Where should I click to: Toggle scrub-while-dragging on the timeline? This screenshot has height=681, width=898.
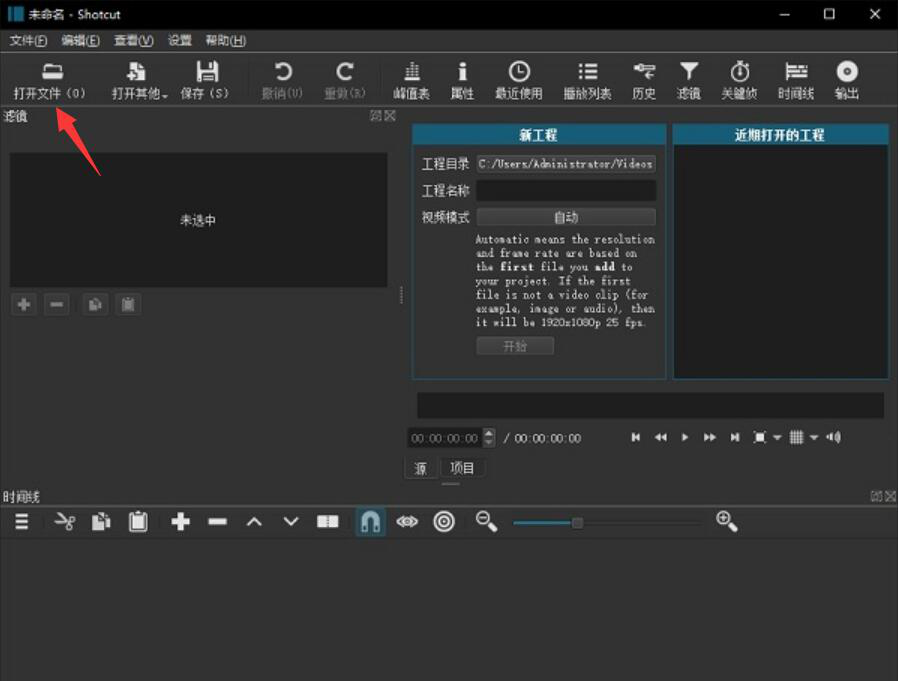point(407,521)
